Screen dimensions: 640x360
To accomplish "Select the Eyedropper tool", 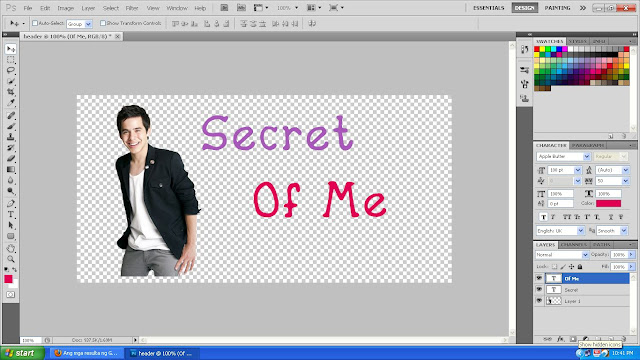I will (11, 102).
